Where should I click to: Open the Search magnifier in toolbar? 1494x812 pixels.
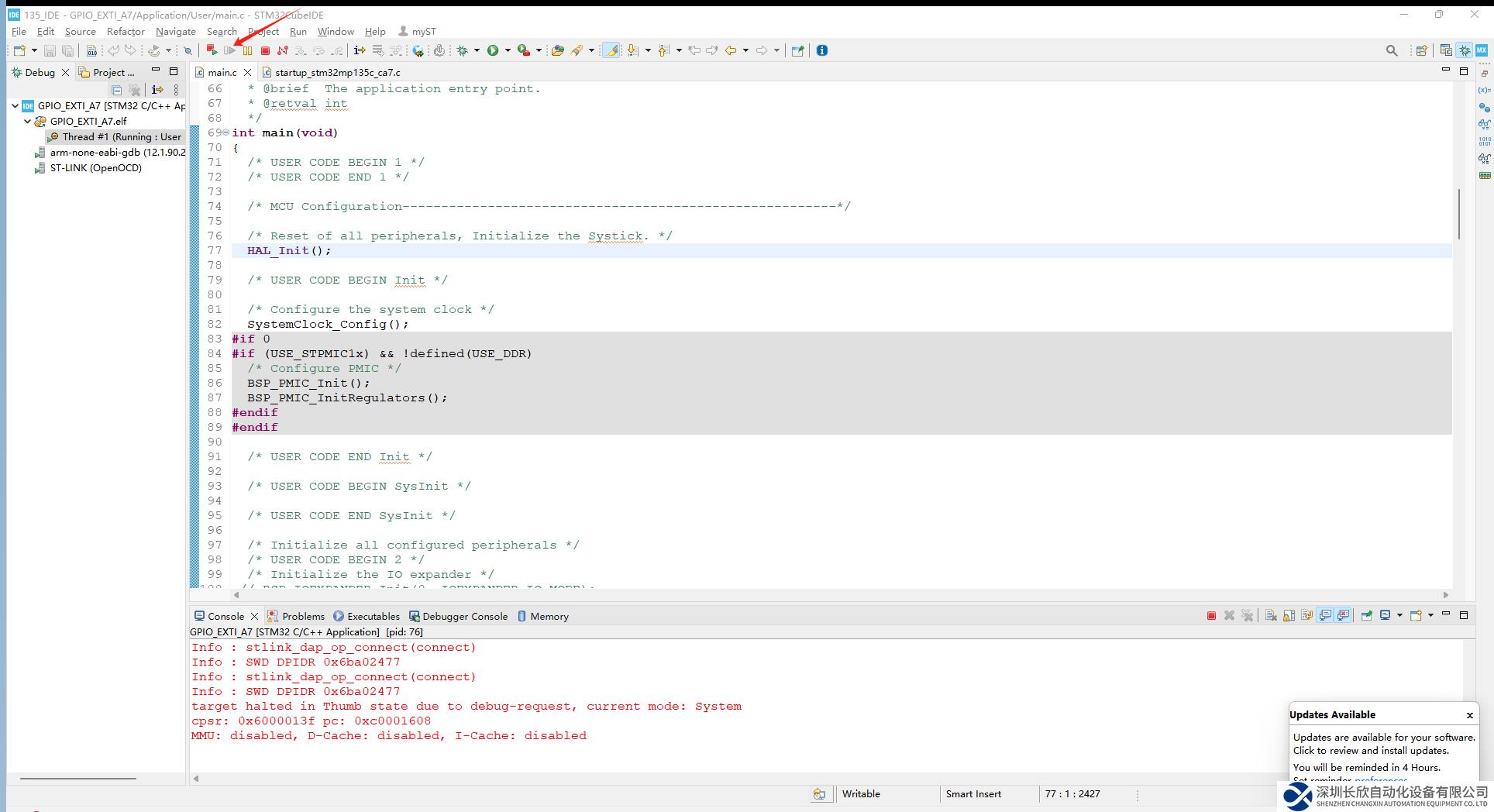(x=1392, y=50)
